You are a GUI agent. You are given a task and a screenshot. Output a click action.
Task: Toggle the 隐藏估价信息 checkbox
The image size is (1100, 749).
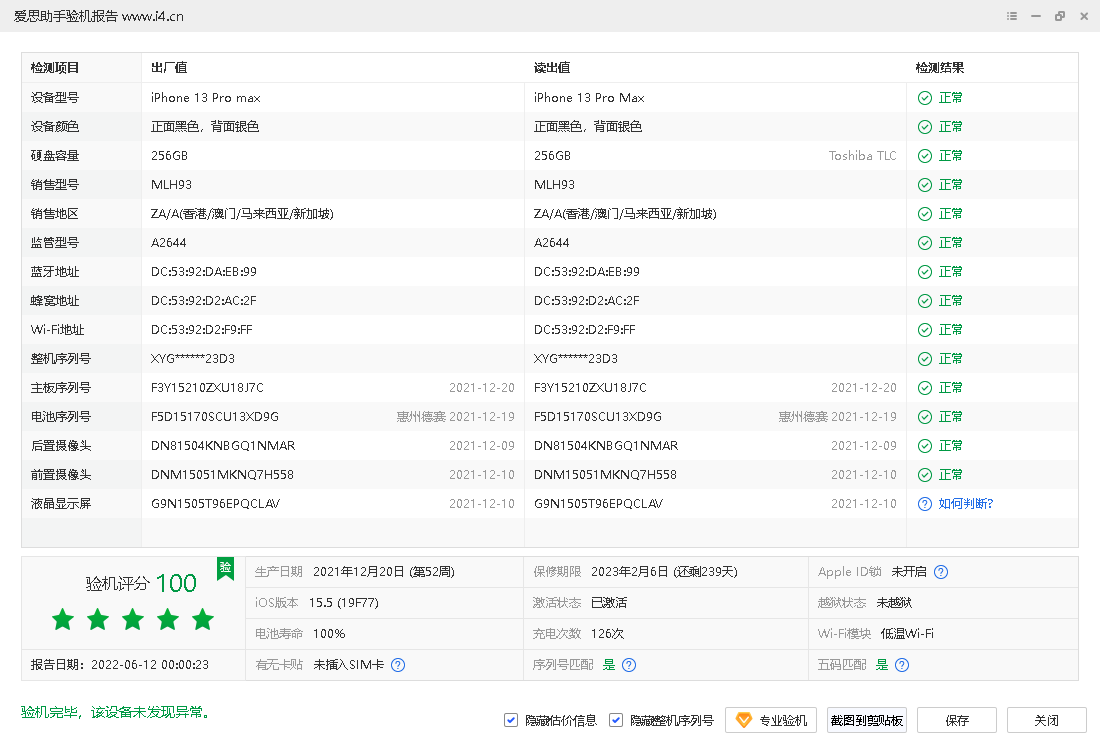[511, 720]
